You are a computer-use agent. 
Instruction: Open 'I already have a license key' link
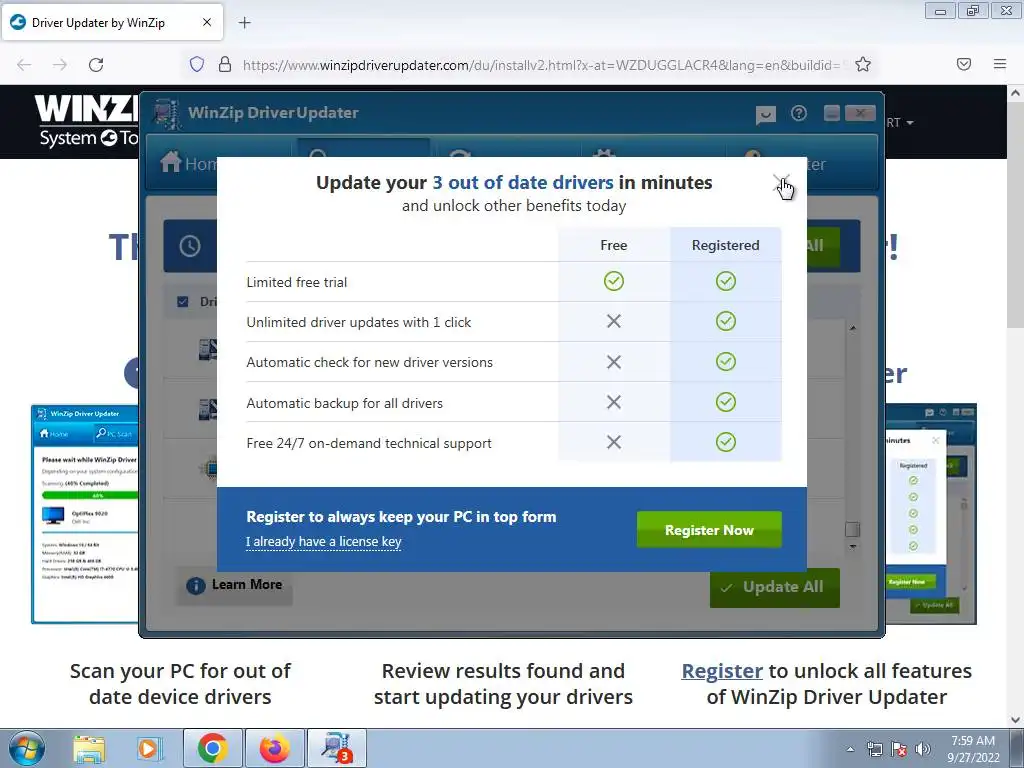pyautogui.click(x=323, y=541)
